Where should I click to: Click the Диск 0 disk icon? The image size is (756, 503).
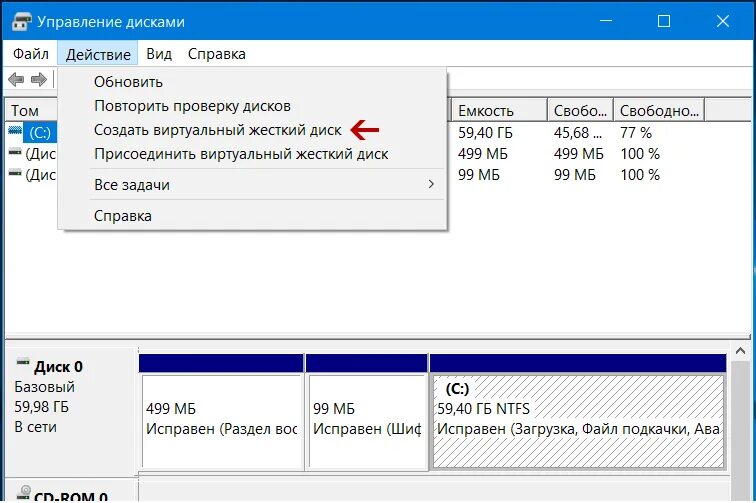pyautogui.click(x=23, y=362)
